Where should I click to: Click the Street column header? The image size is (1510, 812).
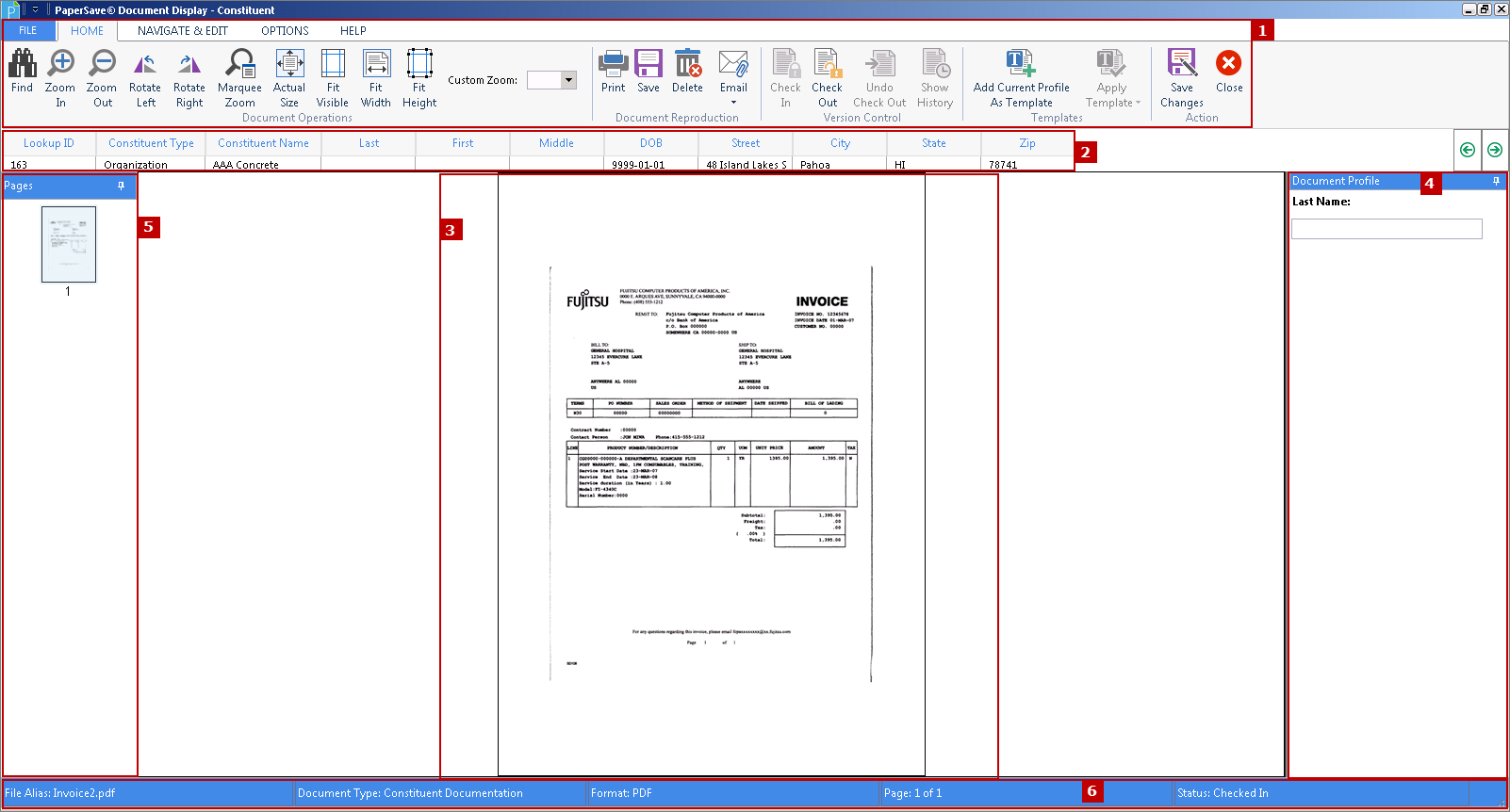746,143
